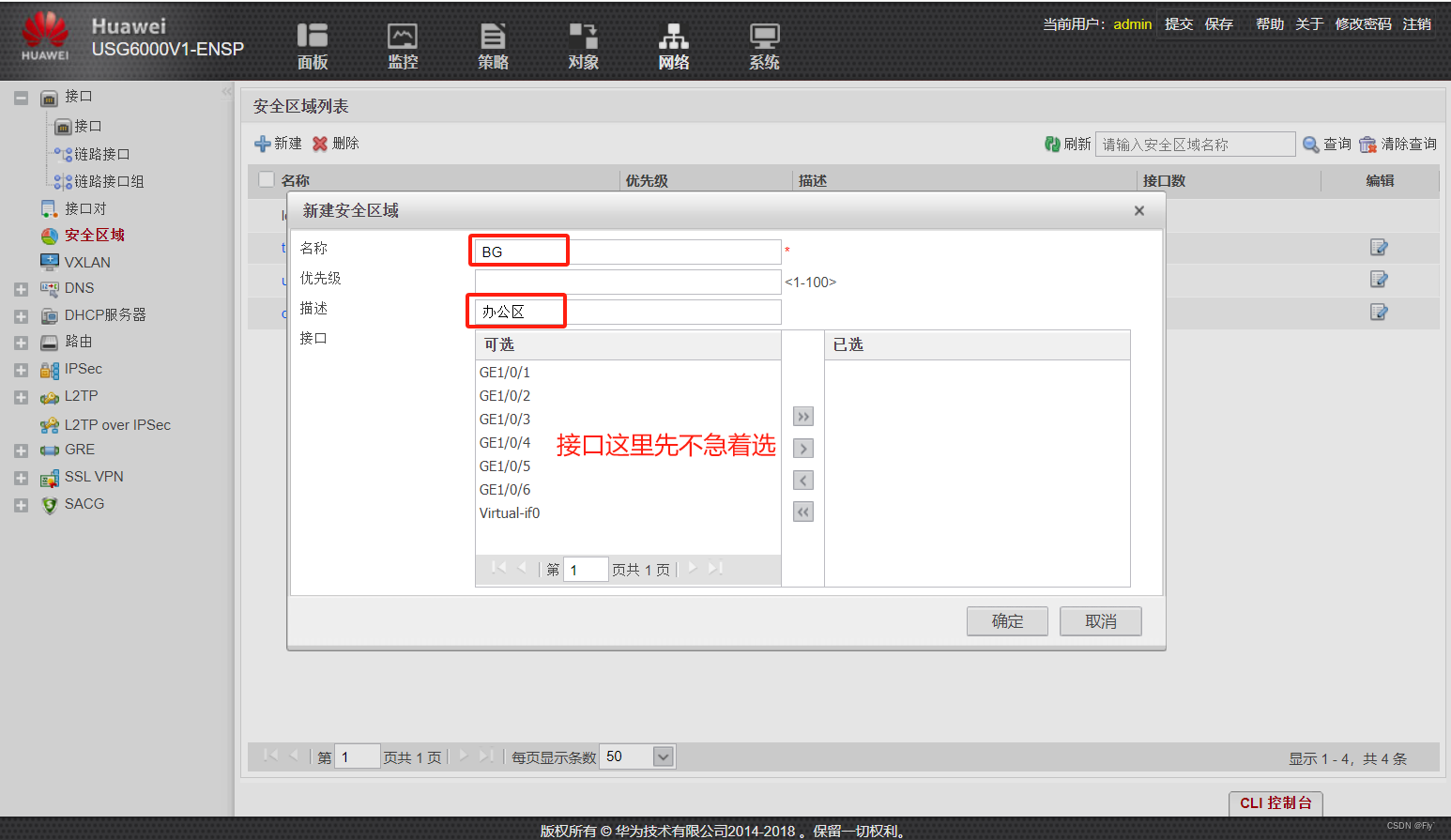Collapse the left sidebar panel
The width and height of the screenshot is (1451, 840).
tap(226, 92)
